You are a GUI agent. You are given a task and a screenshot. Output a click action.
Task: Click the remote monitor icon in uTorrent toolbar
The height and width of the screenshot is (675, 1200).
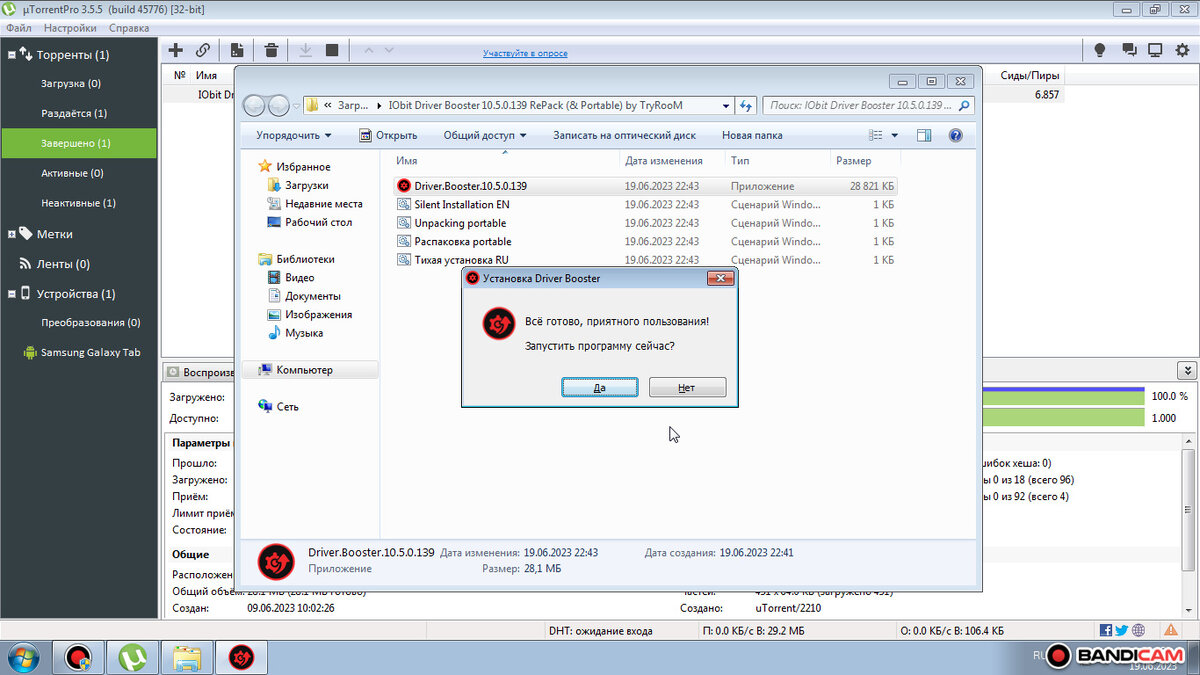click(1155, 50)
